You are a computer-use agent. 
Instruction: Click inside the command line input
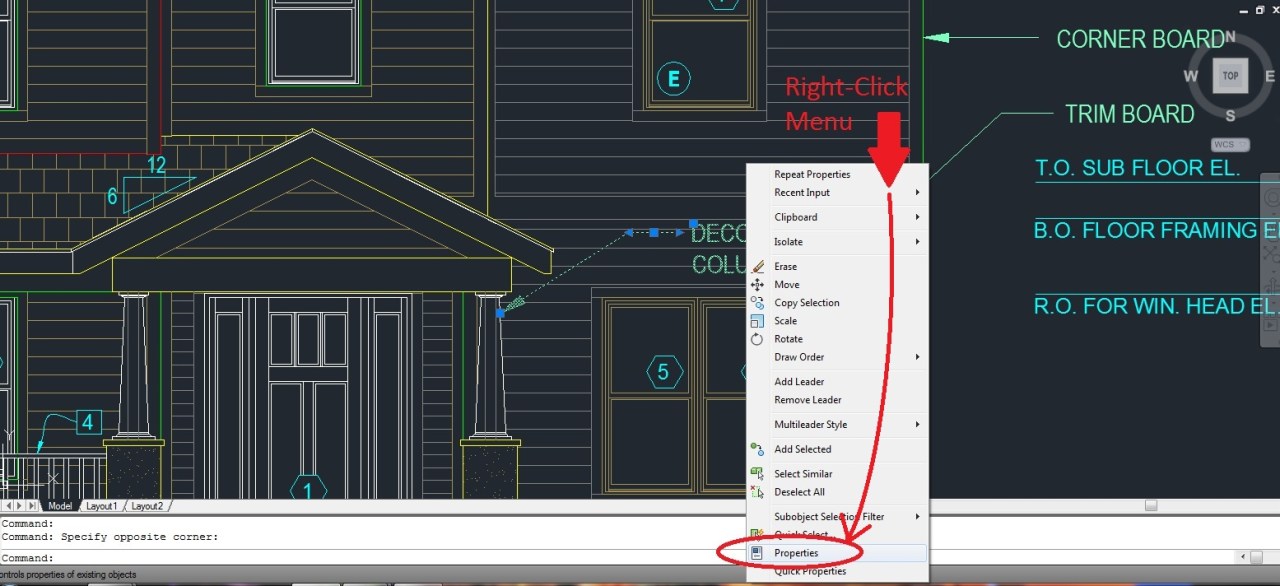pos(300,557)
